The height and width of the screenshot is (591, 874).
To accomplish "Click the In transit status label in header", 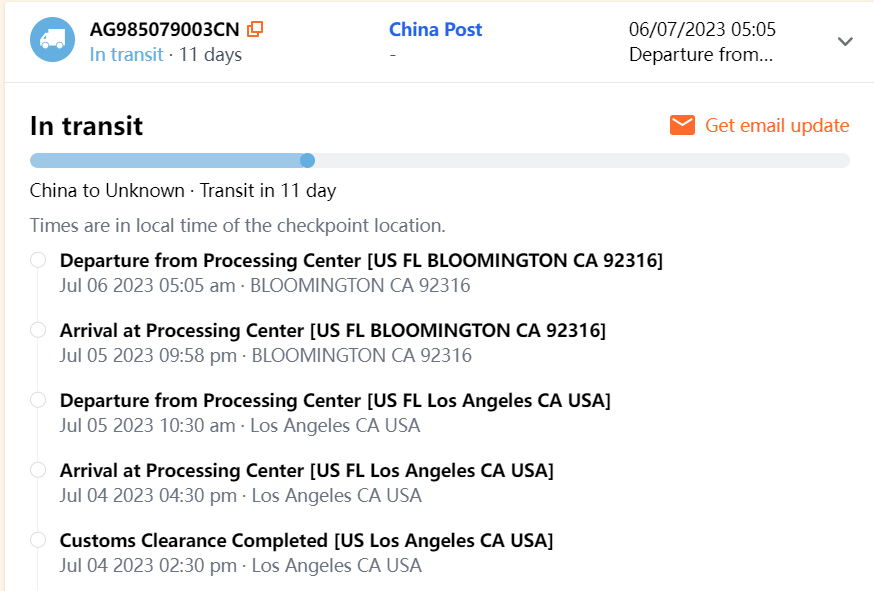I will click(126, 54).
